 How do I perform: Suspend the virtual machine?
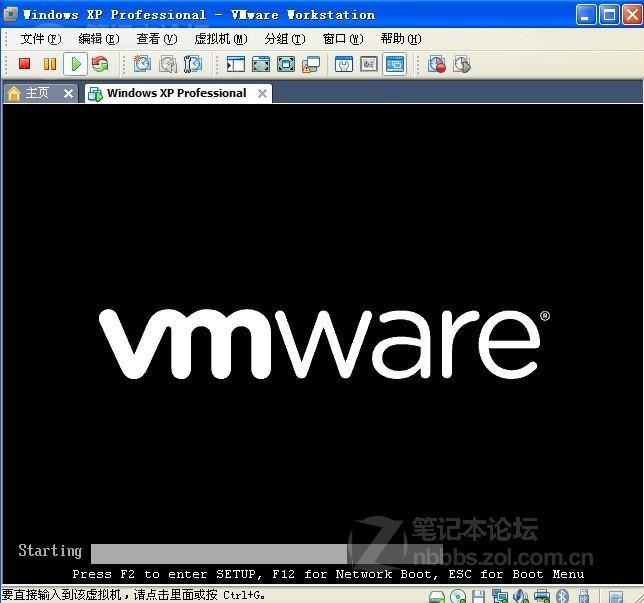click(x=49, y=64)
